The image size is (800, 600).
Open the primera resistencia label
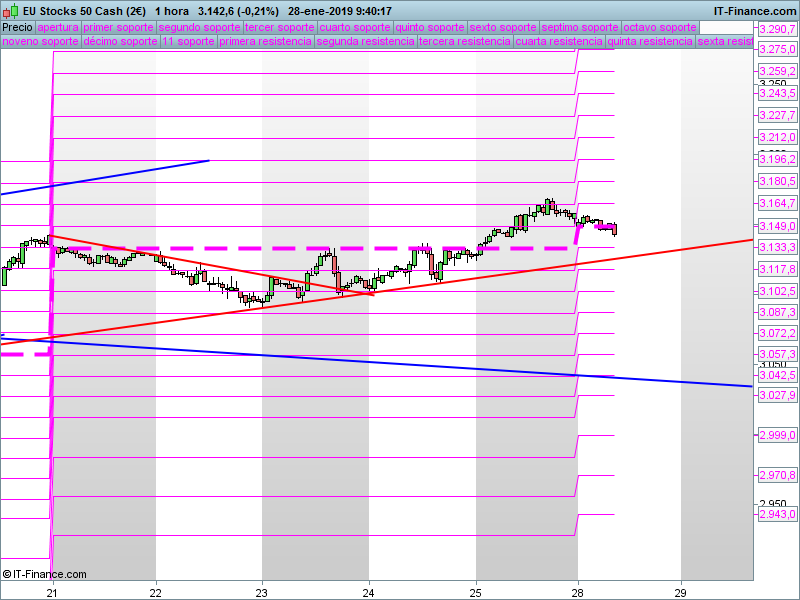click(x=265, y=41)
